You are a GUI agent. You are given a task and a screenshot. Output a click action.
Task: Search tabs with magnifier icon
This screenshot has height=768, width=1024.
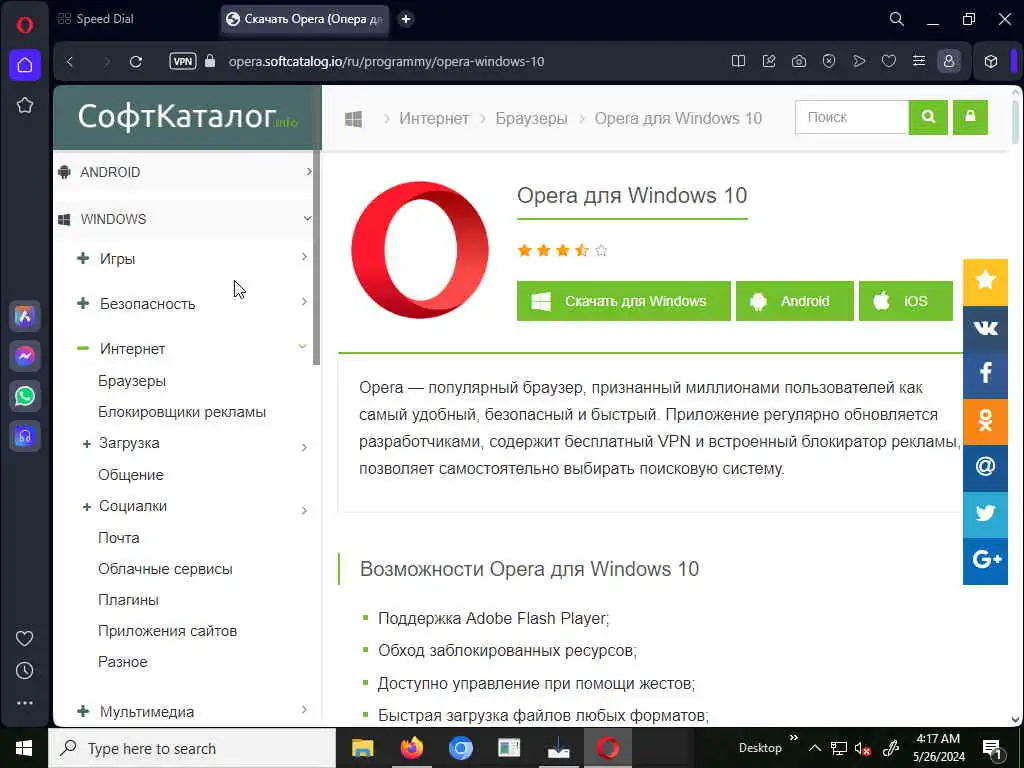897,19
